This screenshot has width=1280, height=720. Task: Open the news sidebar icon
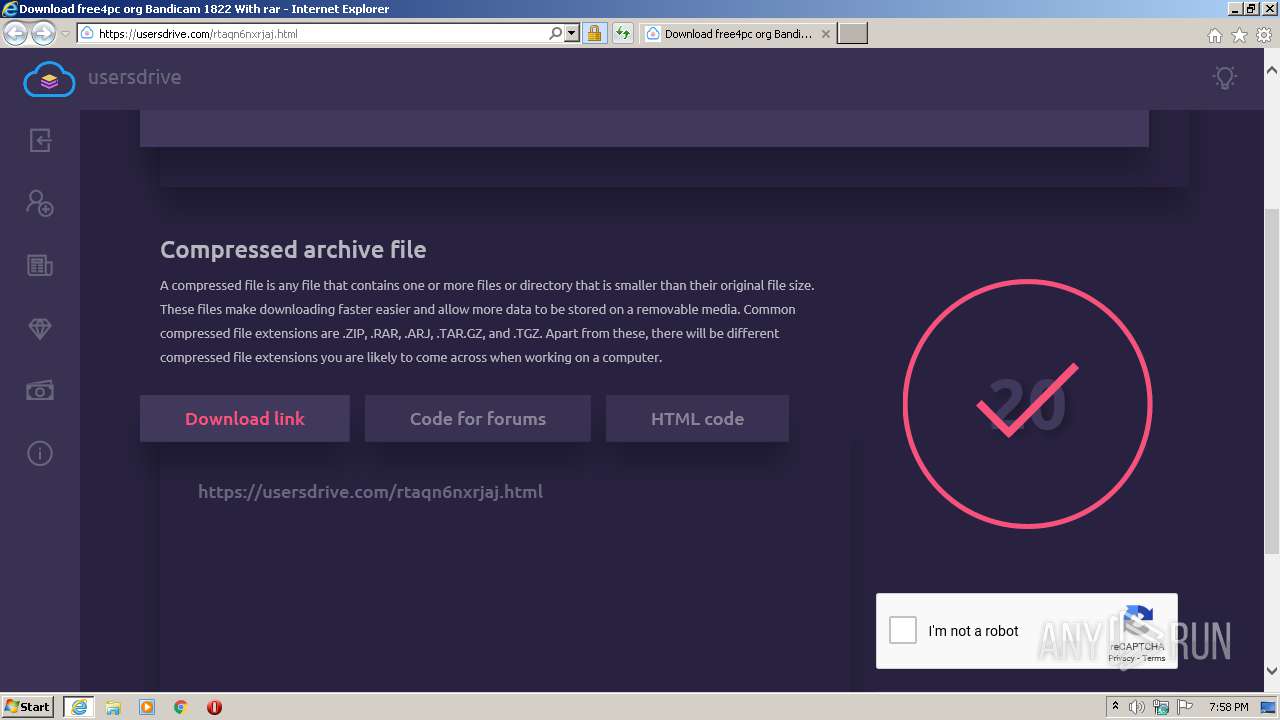click(40, 265)
